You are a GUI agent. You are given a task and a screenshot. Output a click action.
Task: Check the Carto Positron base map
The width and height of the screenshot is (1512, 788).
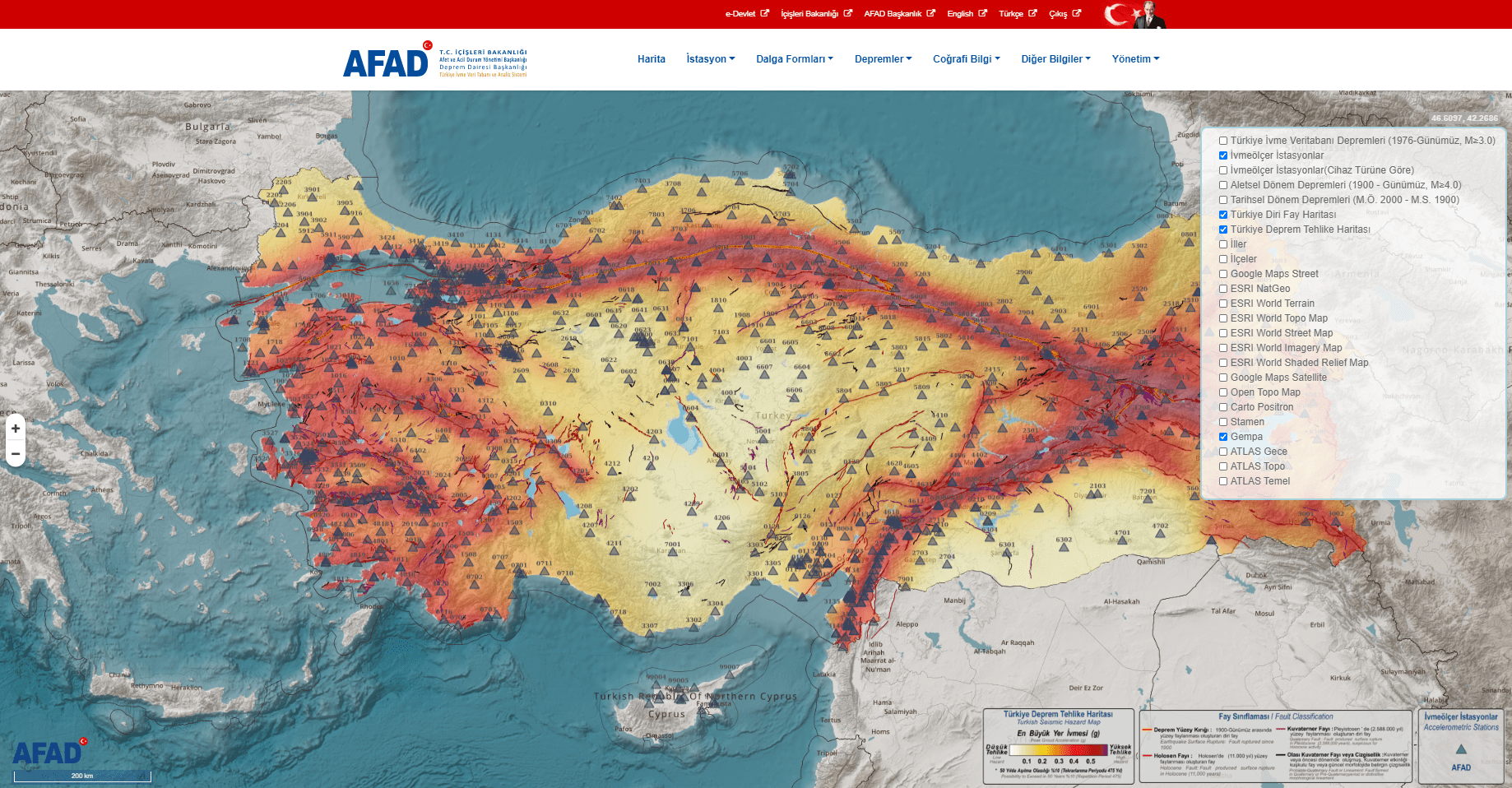pos(1223,407)
